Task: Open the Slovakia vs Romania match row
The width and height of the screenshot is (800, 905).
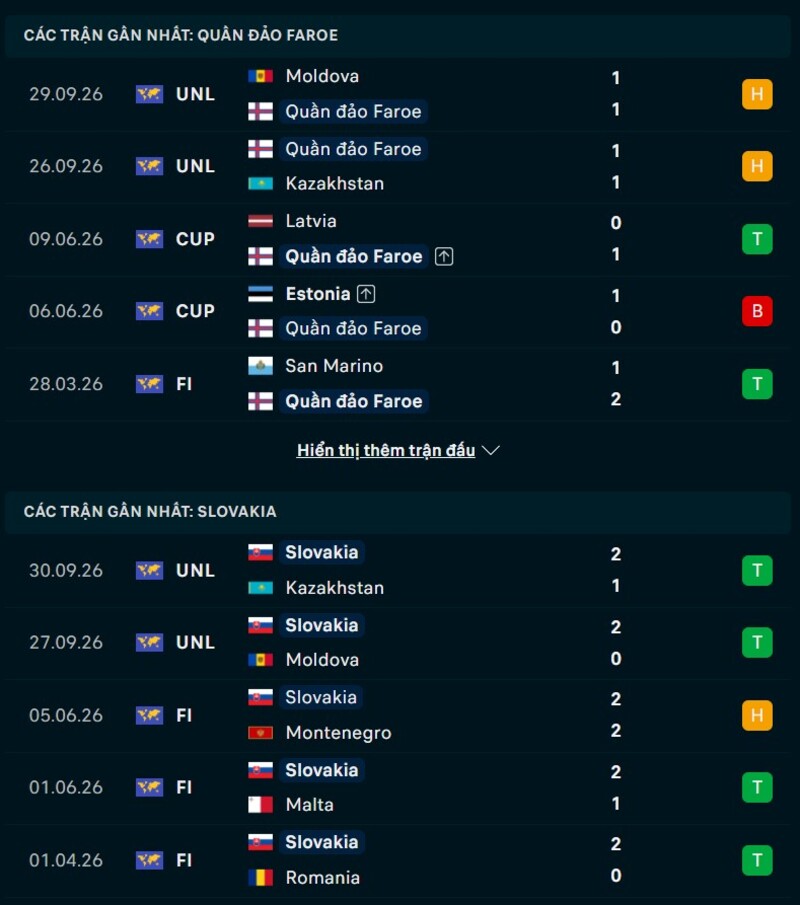Action: [x=400, y=860]
